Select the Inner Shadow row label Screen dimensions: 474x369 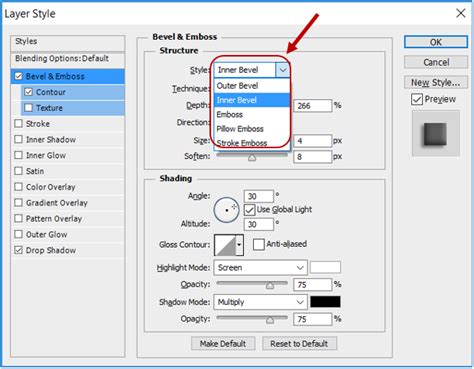coord(51,139)
